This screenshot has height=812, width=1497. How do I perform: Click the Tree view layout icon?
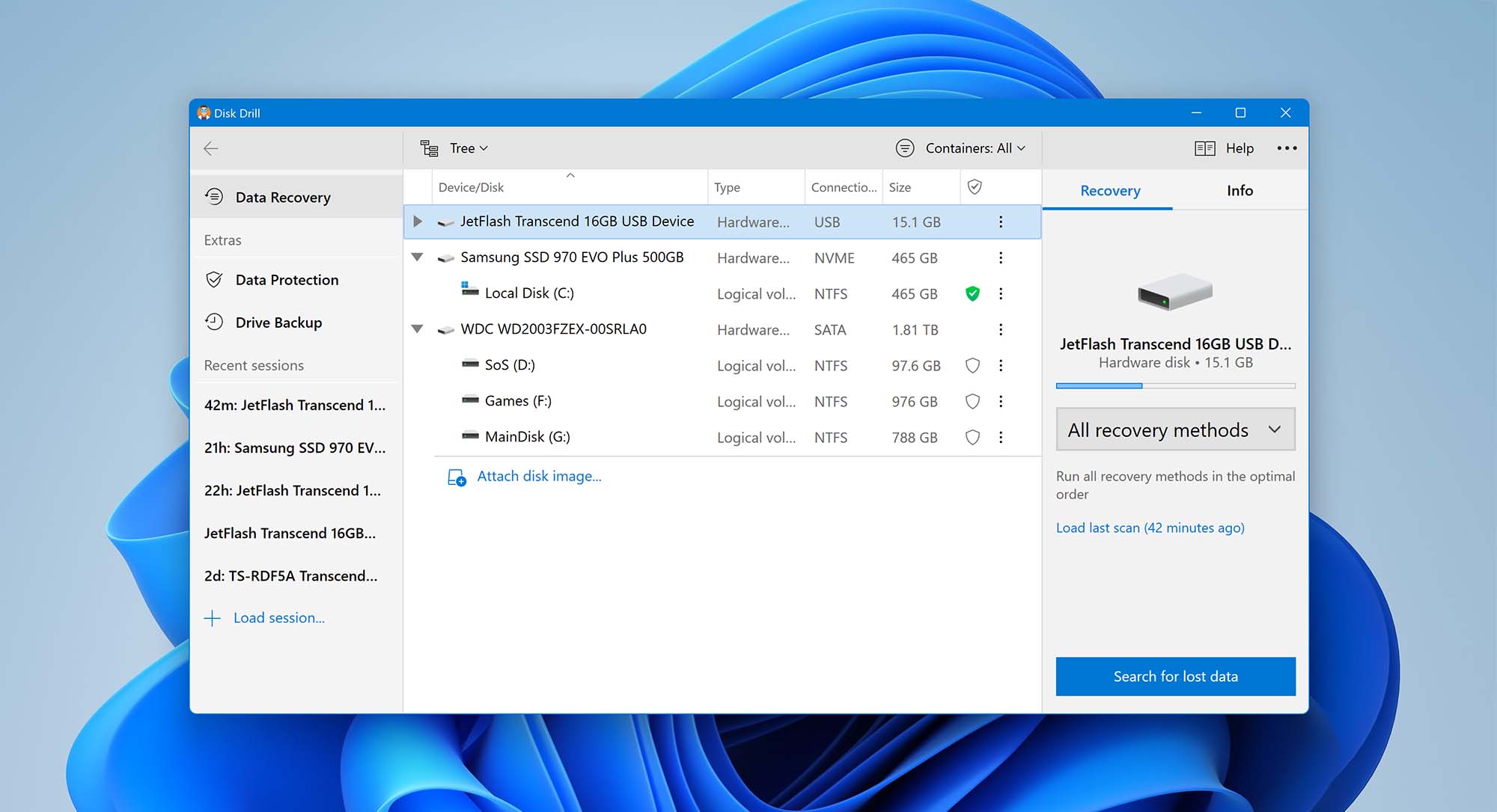tap(430, 148)
